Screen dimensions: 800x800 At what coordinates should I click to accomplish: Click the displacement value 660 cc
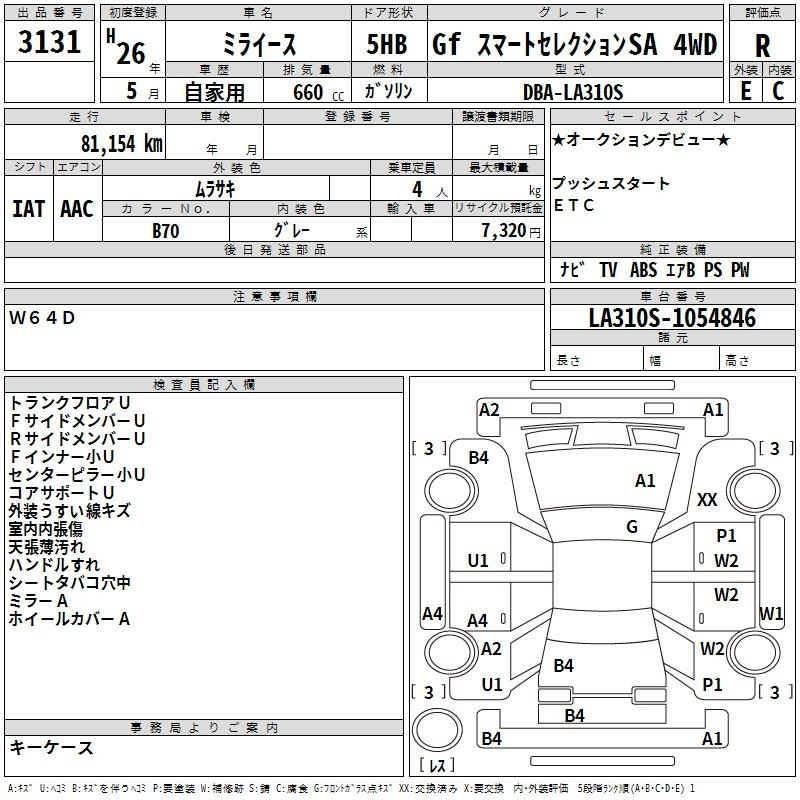coord(318,92)
